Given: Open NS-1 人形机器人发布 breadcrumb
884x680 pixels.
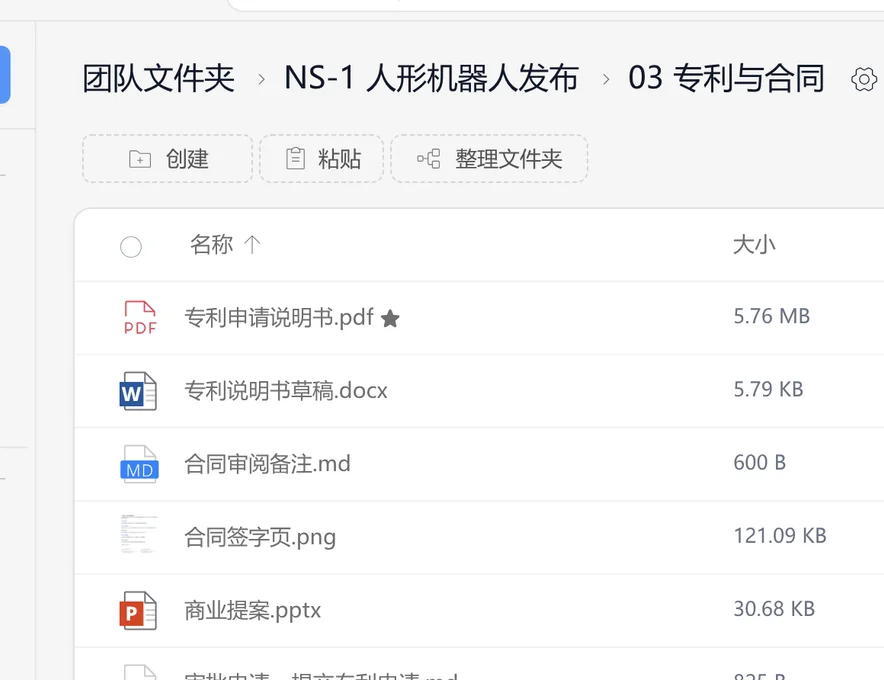Looking at the screenshot, I should [x=431, y=78].
